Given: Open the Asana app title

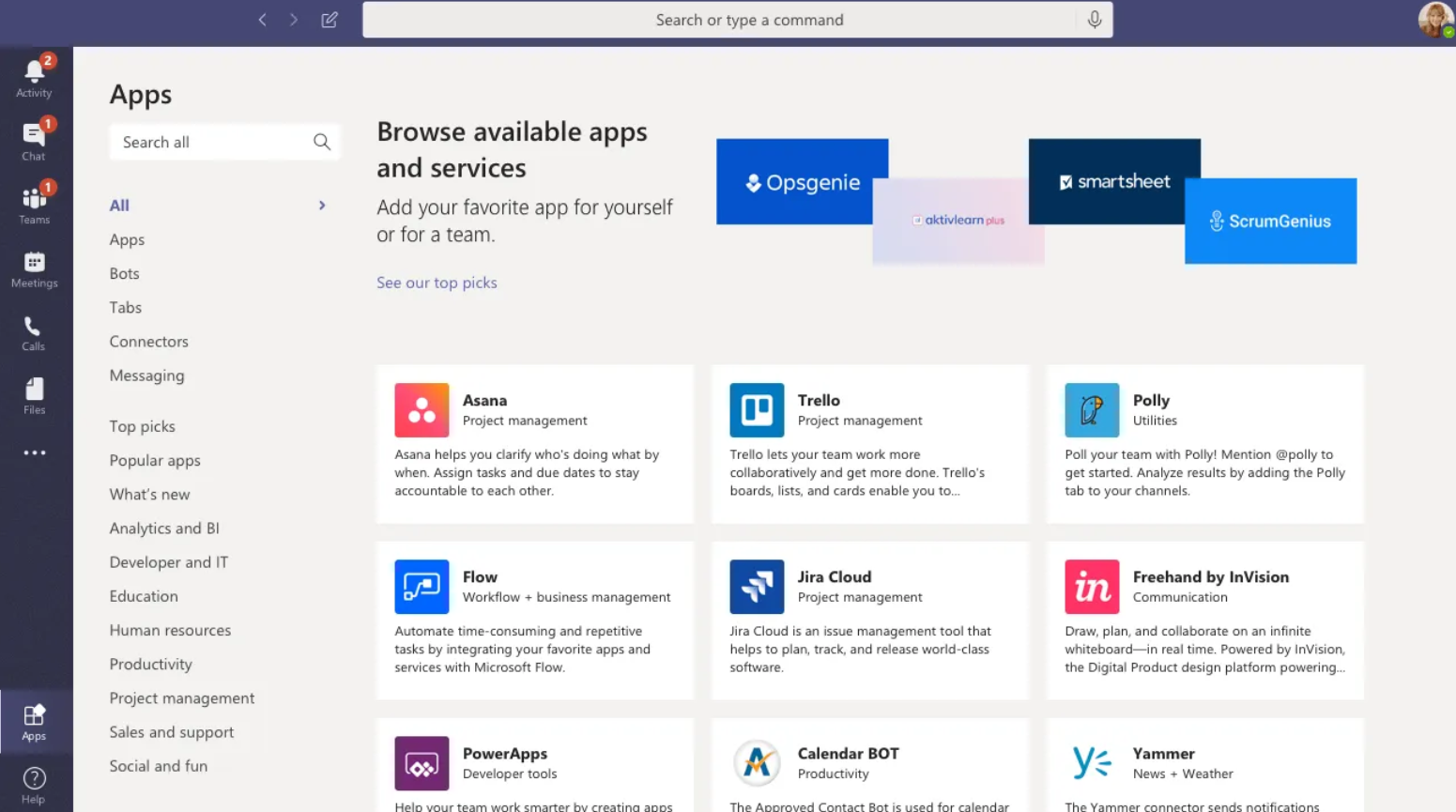Looking at the screenshot, I should tap(484, 400).
